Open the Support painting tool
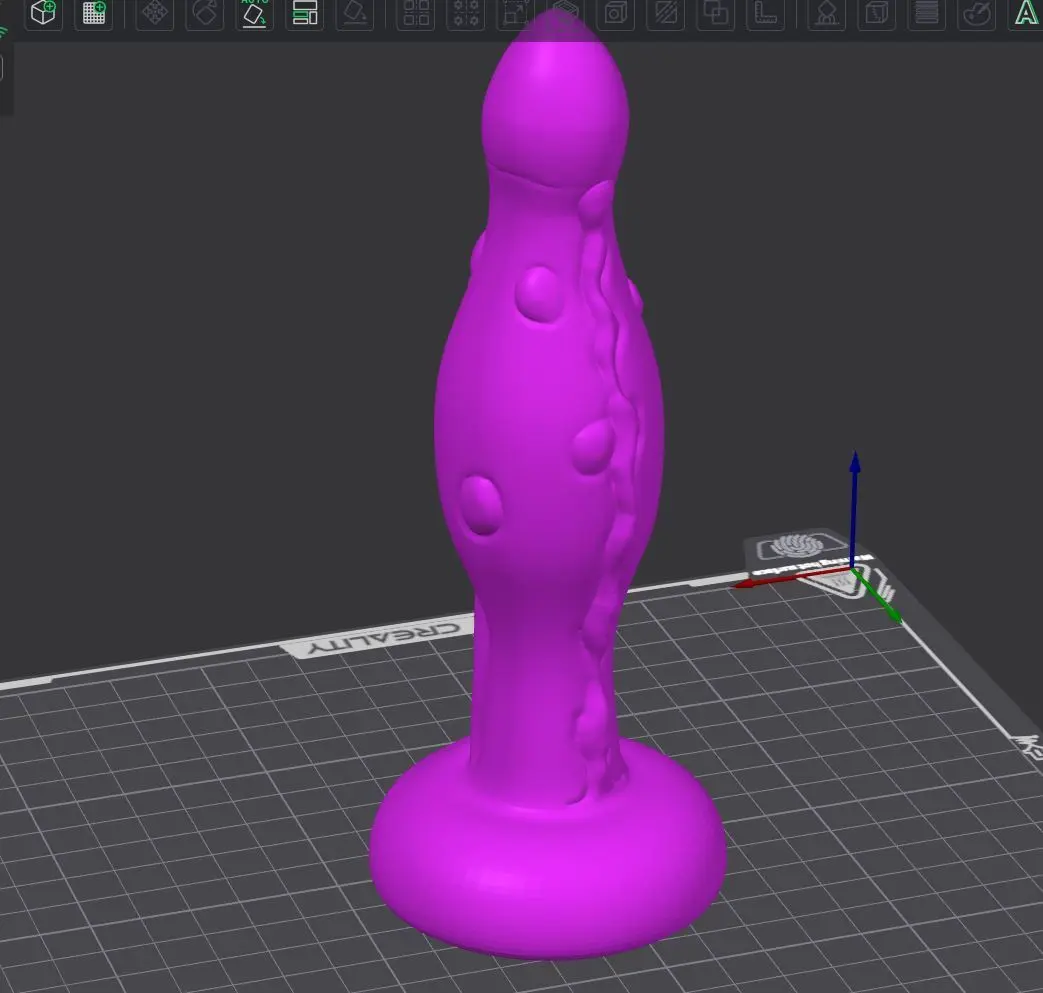The image size is (1043, 993). coord(827,13)
